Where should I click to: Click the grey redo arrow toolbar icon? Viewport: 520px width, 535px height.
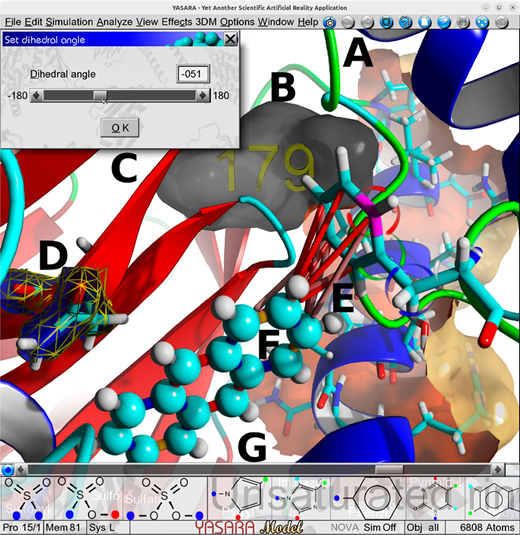pyautogui.click(x=367, y=23)
